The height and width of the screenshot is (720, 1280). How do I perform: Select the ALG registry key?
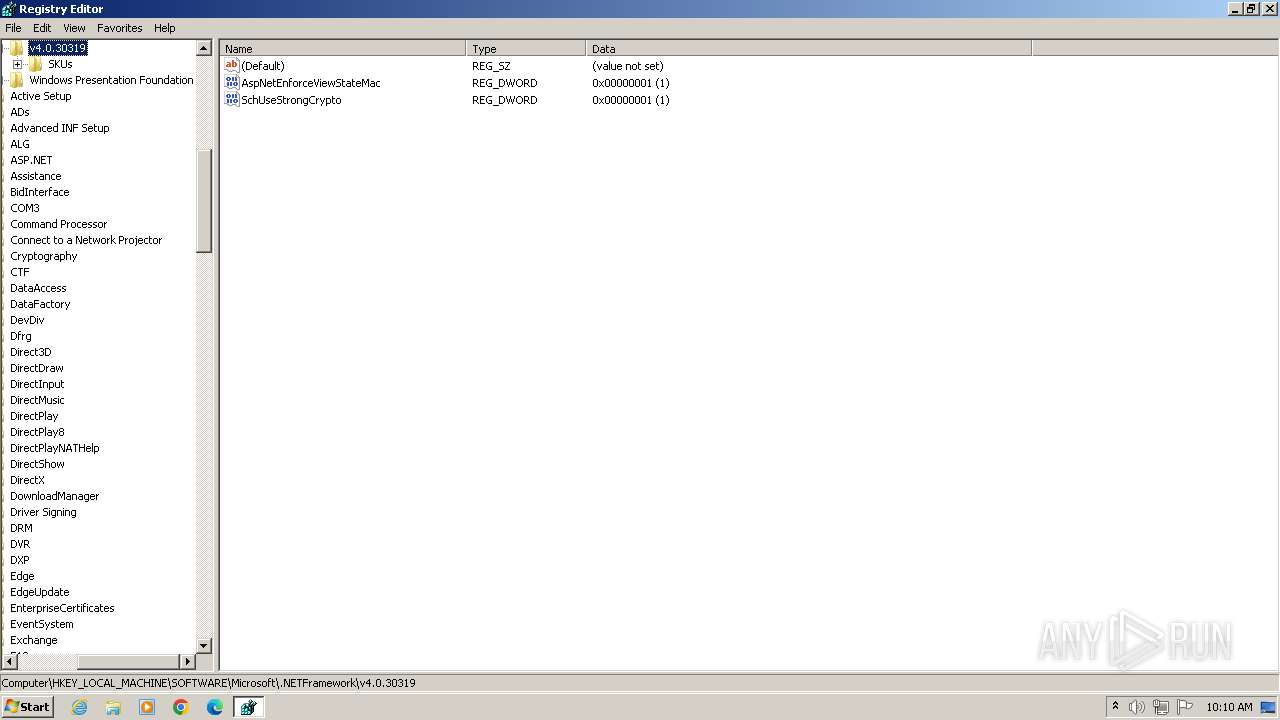(x=20, y=144)
